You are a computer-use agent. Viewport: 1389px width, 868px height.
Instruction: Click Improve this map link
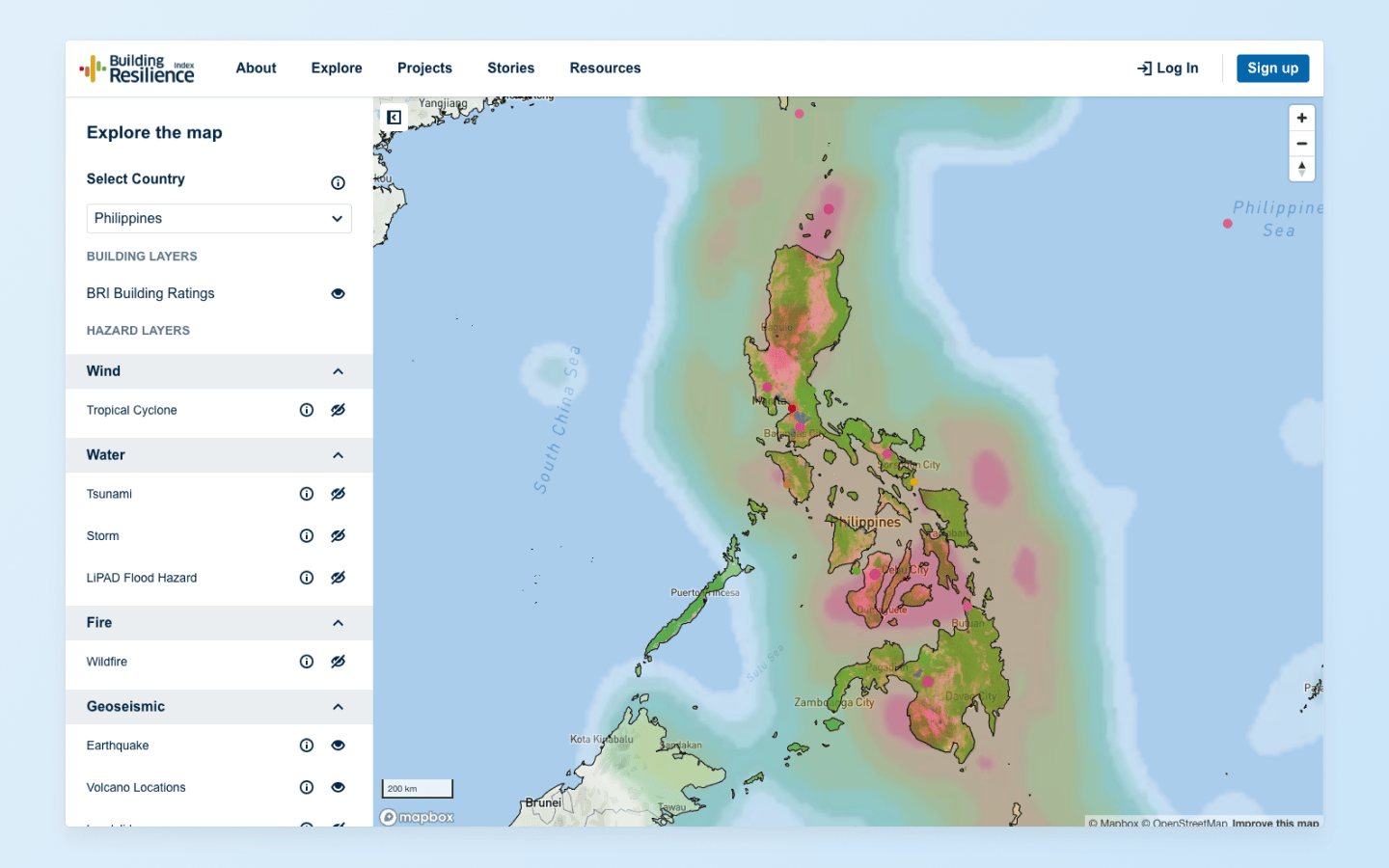point(1274,823)
